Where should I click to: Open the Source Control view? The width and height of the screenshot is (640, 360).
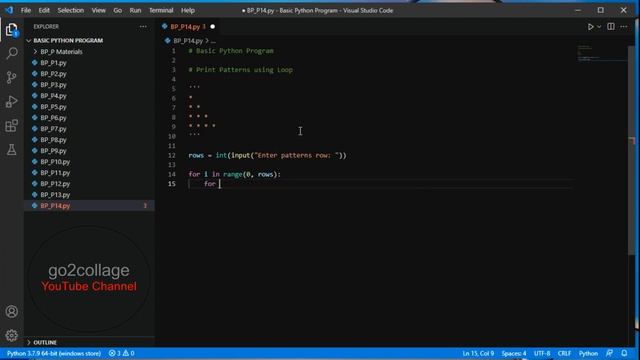pos(12,77)
